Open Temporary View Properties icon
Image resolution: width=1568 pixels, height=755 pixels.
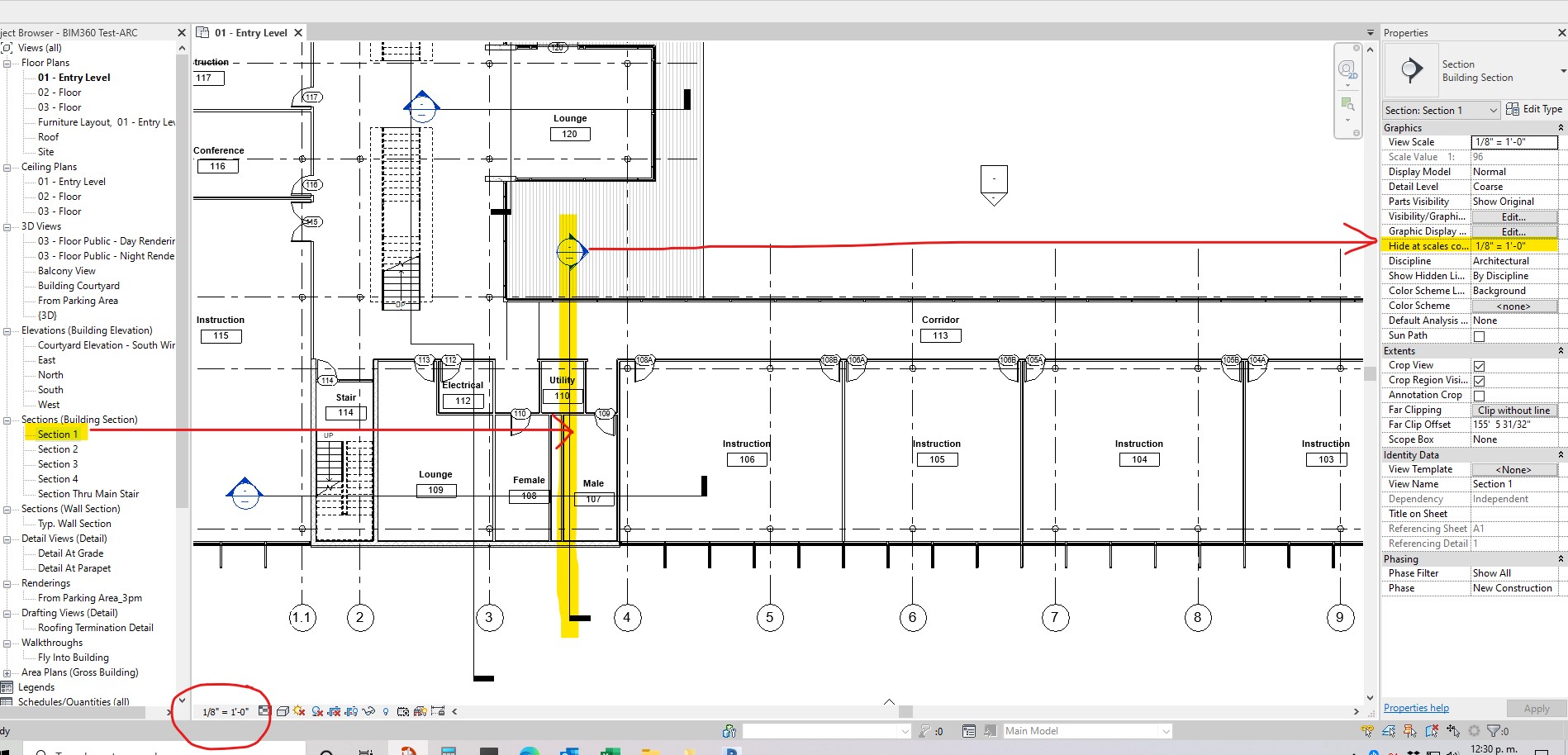click(404, 710)
